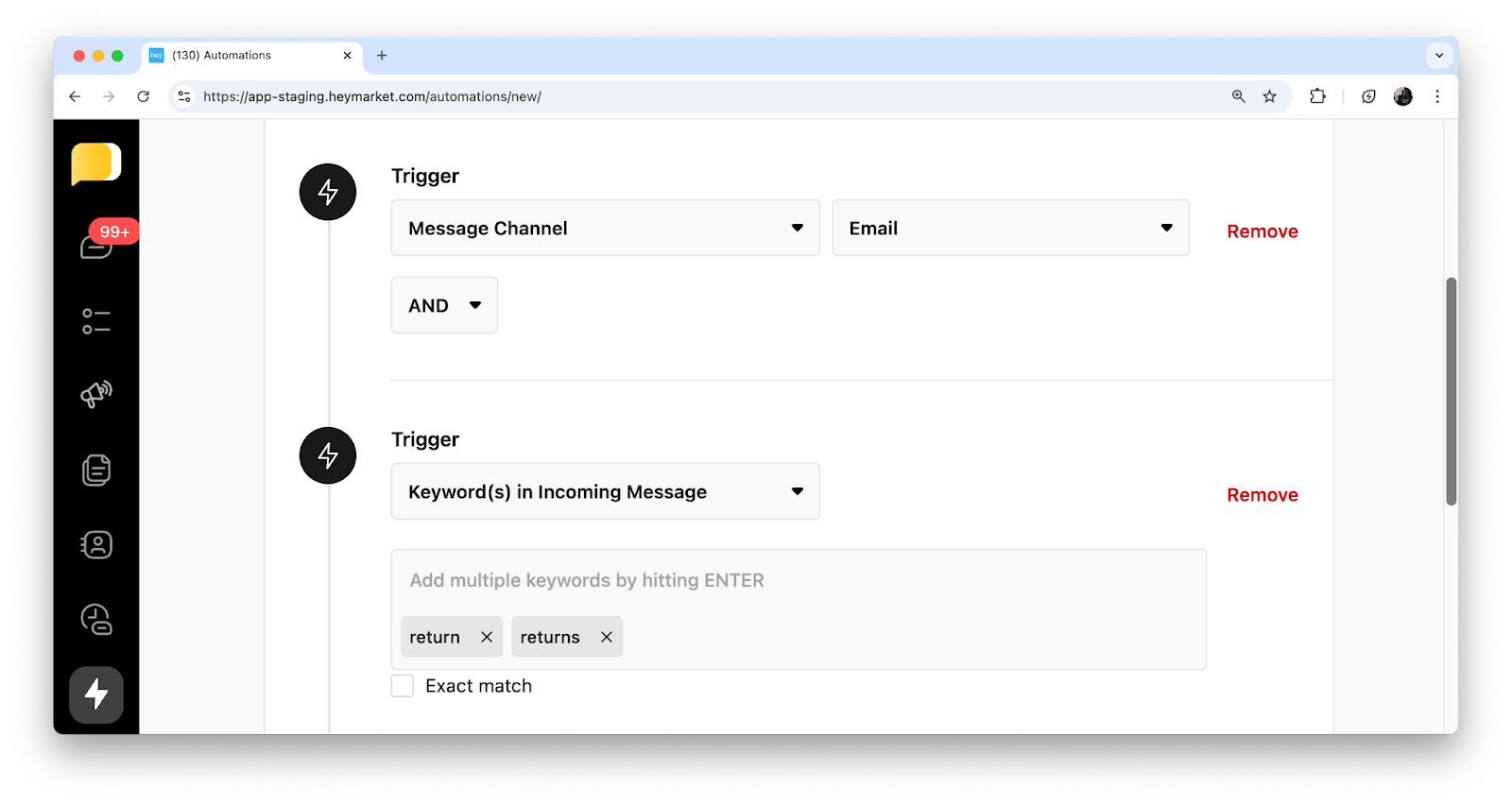Open the Email channel dropdown
Image resolution: width=1512 pixels, height=805 pixels.
pyautogui.click(x=1009, y=228)
